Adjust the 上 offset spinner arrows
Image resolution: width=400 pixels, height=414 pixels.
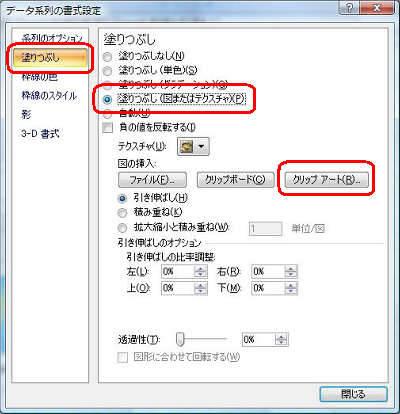click(x=200, y=288)
